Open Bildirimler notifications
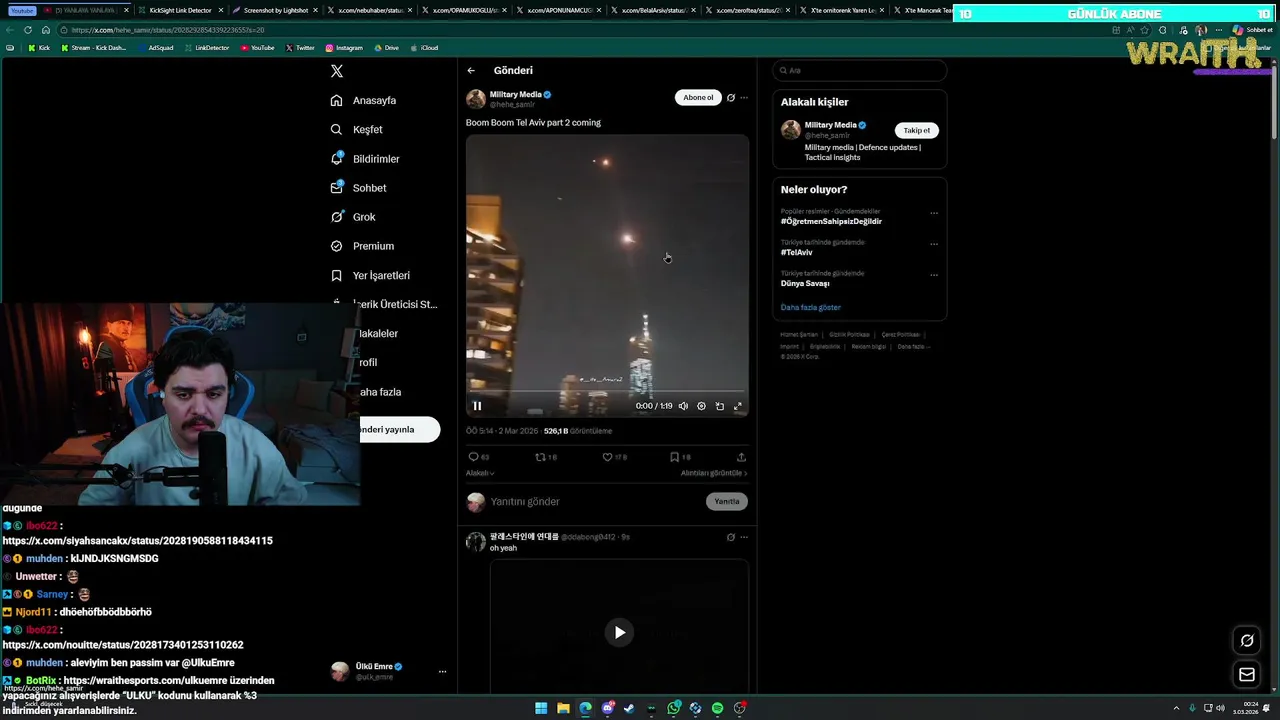1280x720 pixels. pyautogui.click(x=365, y=159)
